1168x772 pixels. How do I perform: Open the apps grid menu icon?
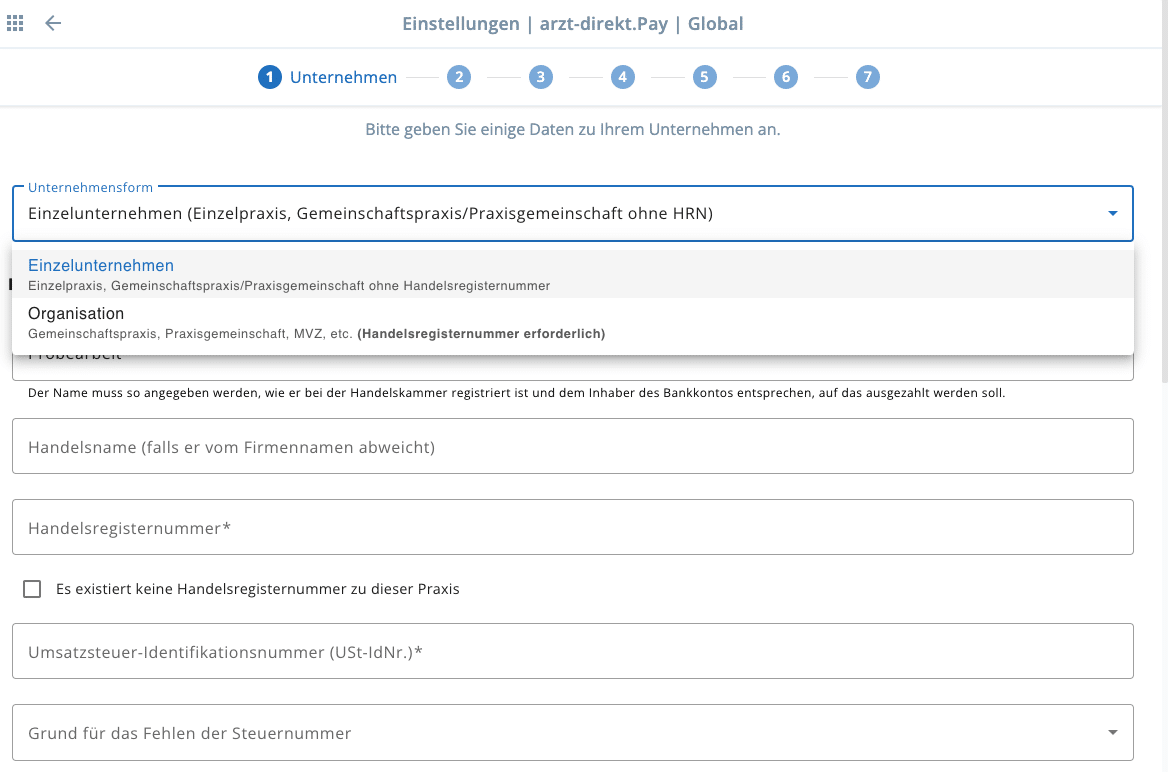(x=15, y=23)
